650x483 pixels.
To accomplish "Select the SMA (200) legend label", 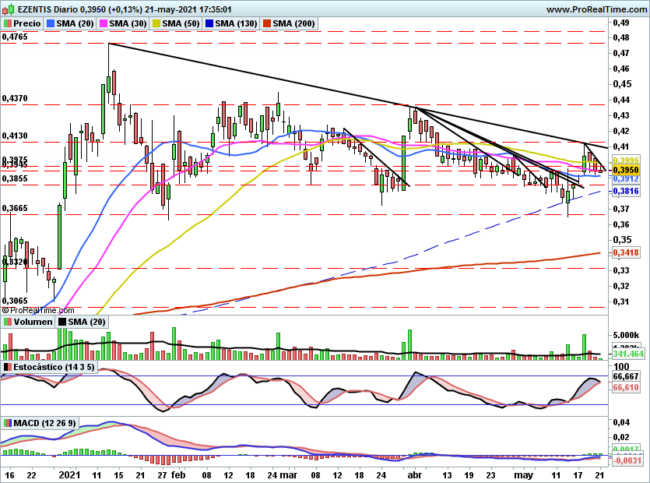I will [x=294, y=24].
